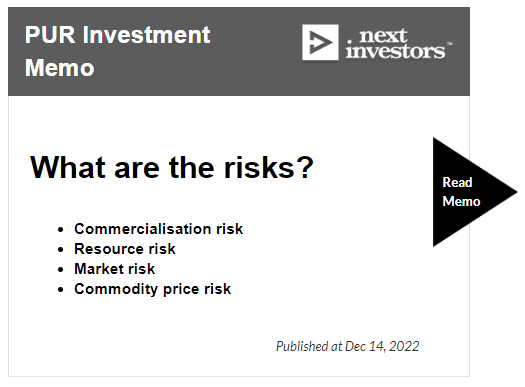Image resolution: width=525 pixels, height=387 pixels.
Task: Click the word 'Read' on the arrow
Action: [x=457, y=182]
